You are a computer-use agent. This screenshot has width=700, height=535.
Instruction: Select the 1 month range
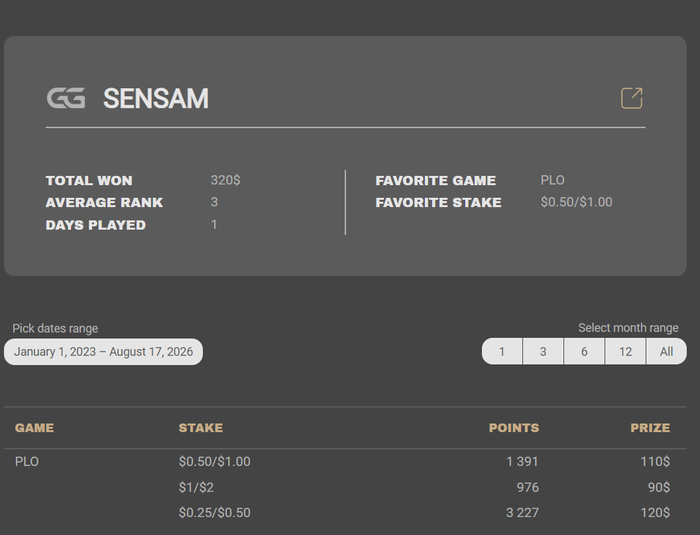pyautogui.click(x=502, y=351)
